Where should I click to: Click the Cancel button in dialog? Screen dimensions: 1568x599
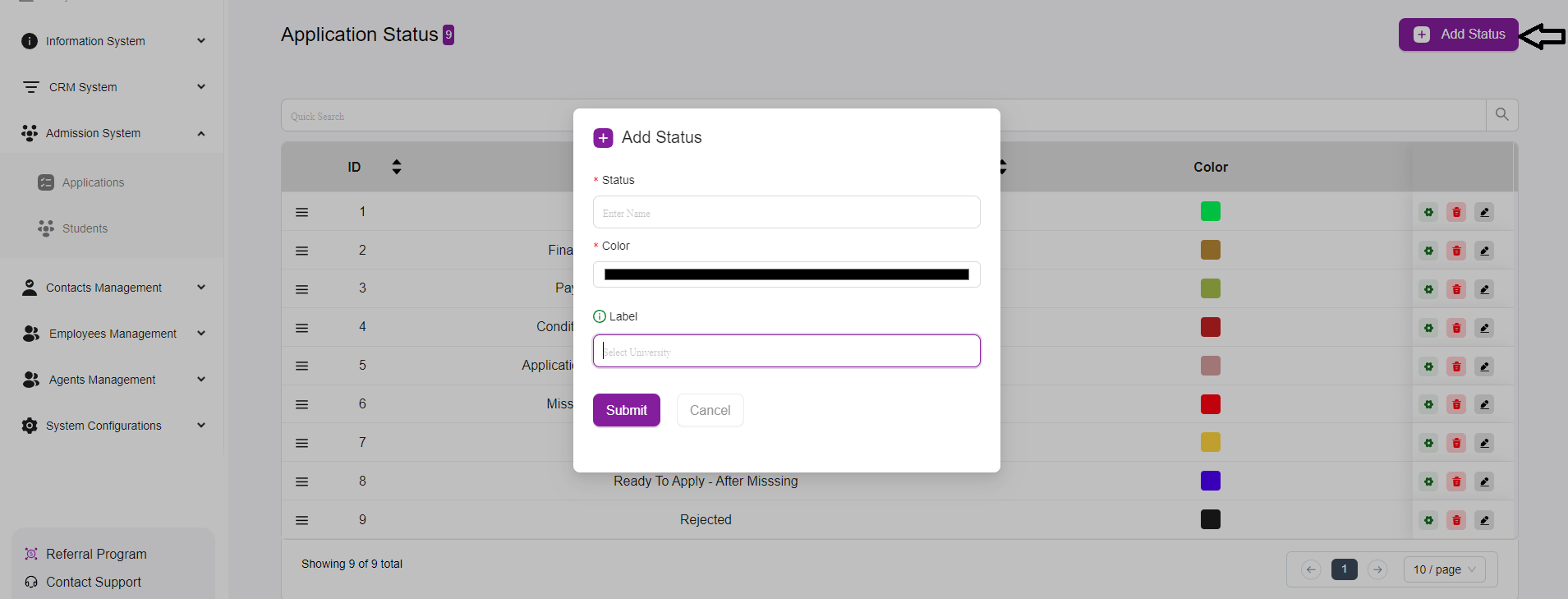pos(710,410)
